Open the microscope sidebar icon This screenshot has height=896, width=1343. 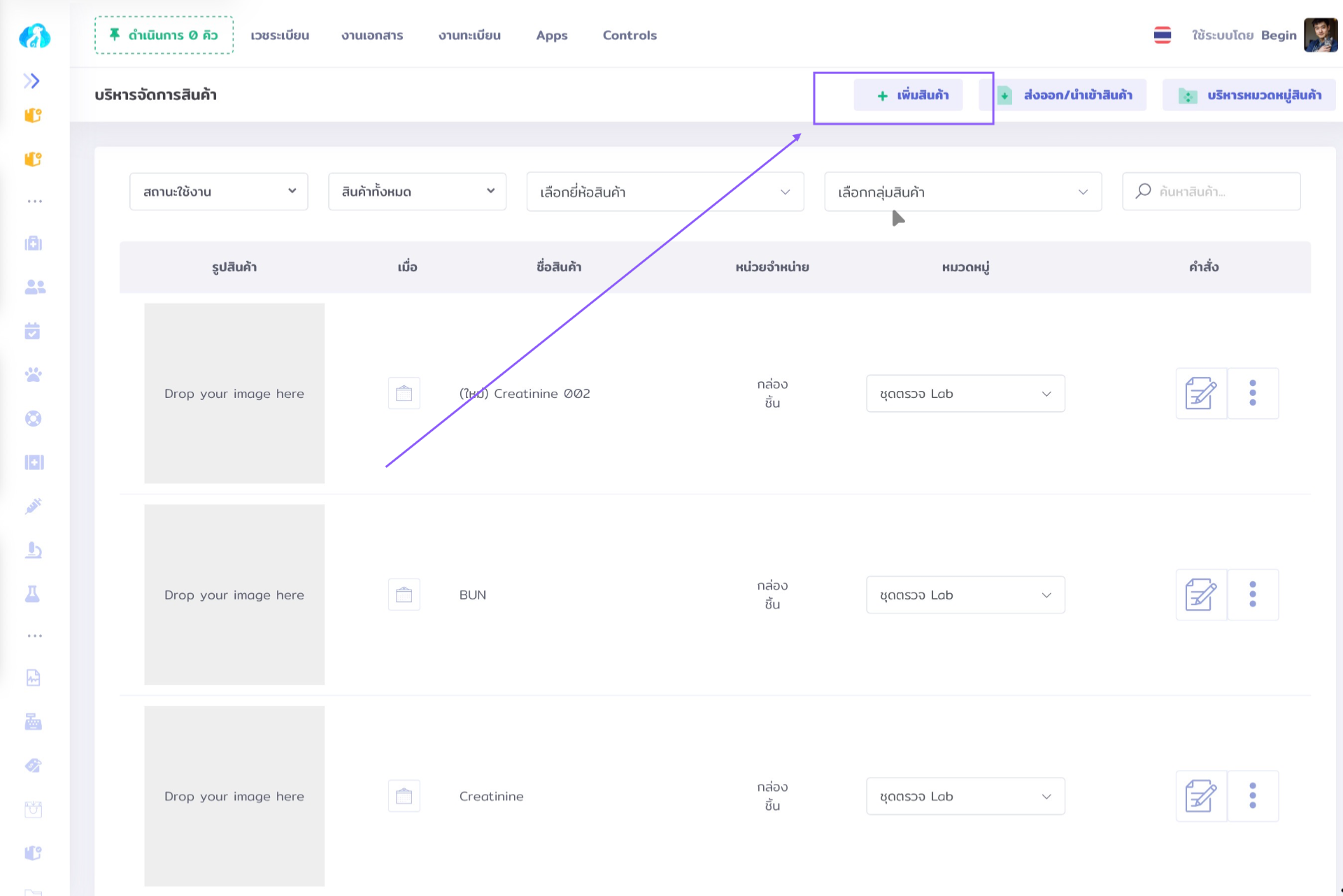point(33,550)
